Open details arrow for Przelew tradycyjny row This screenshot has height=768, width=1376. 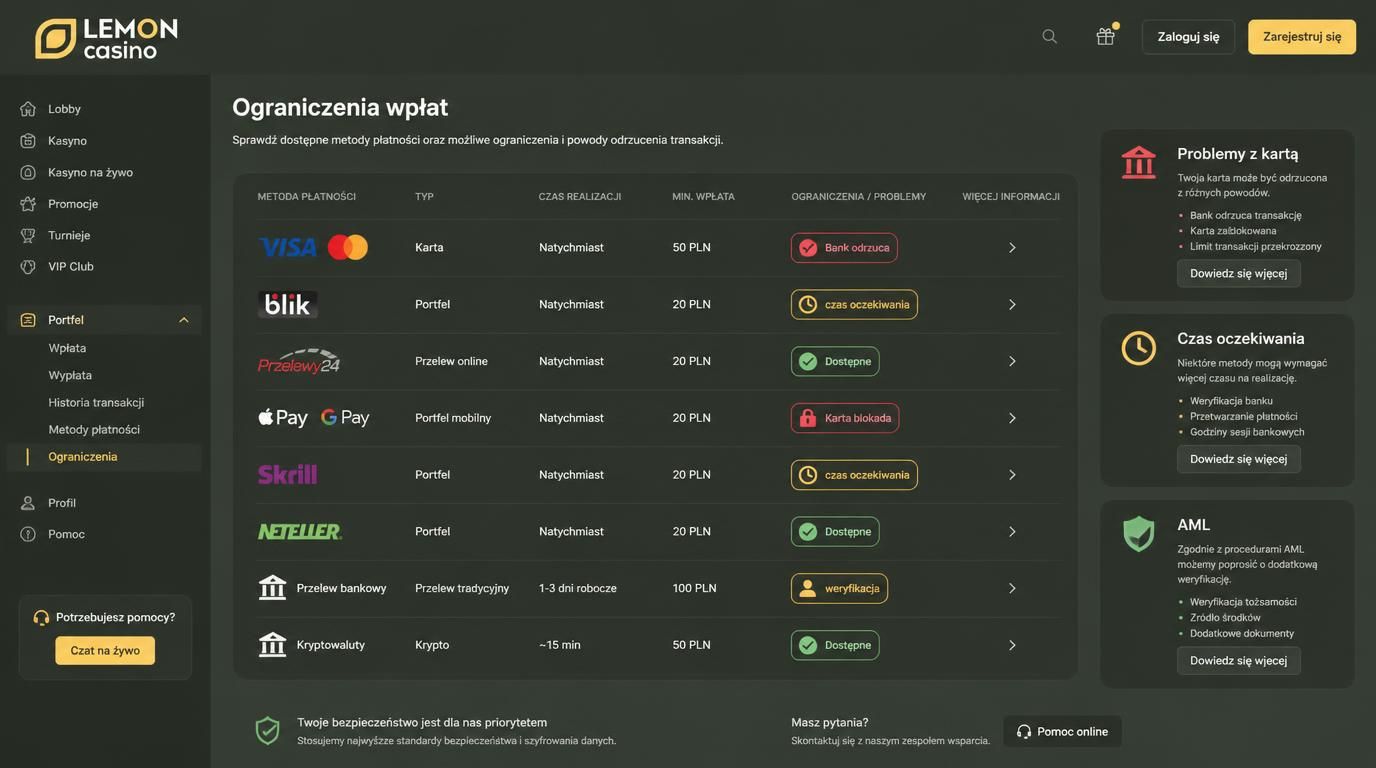coord(1012,589)
